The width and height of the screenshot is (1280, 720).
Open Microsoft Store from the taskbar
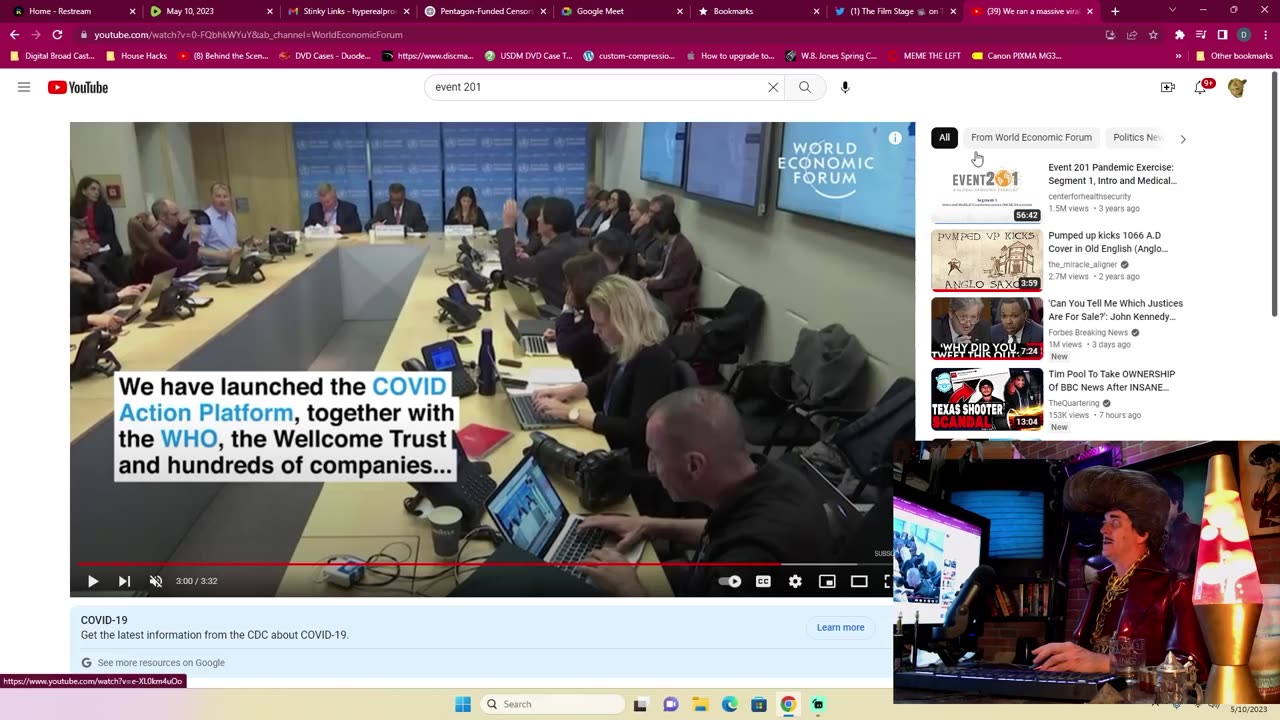(759, 704)
